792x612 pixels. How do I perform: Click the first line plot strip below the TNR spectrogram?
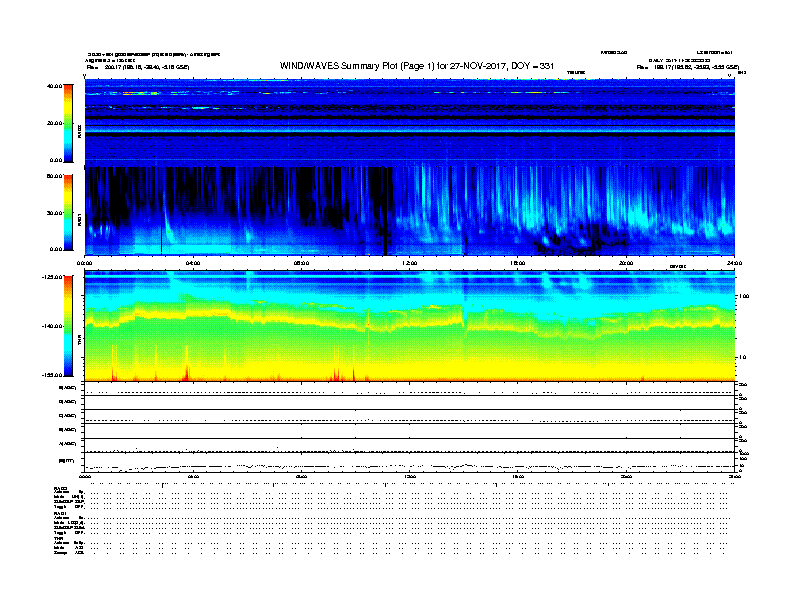coord(410,389)
